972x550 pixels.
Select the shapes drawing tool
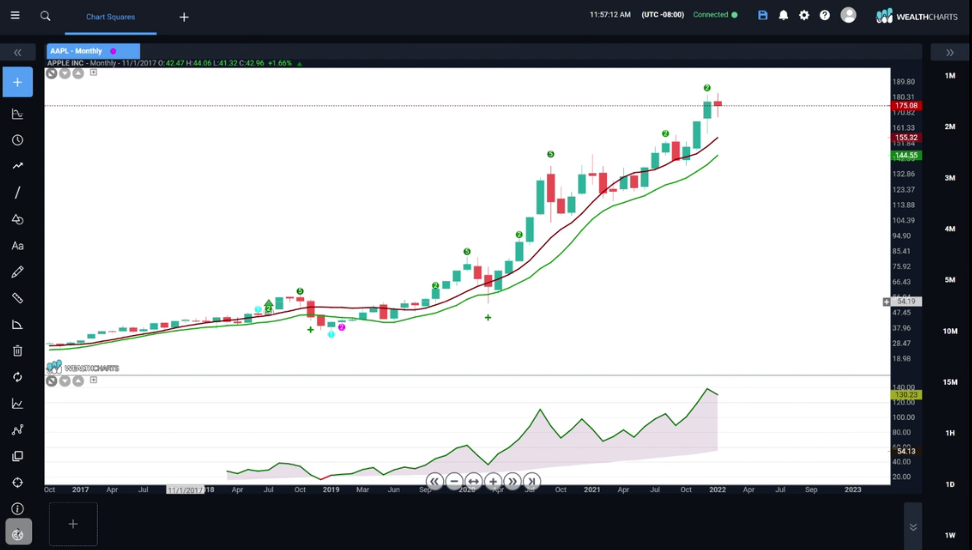click(x=17, y=220)
